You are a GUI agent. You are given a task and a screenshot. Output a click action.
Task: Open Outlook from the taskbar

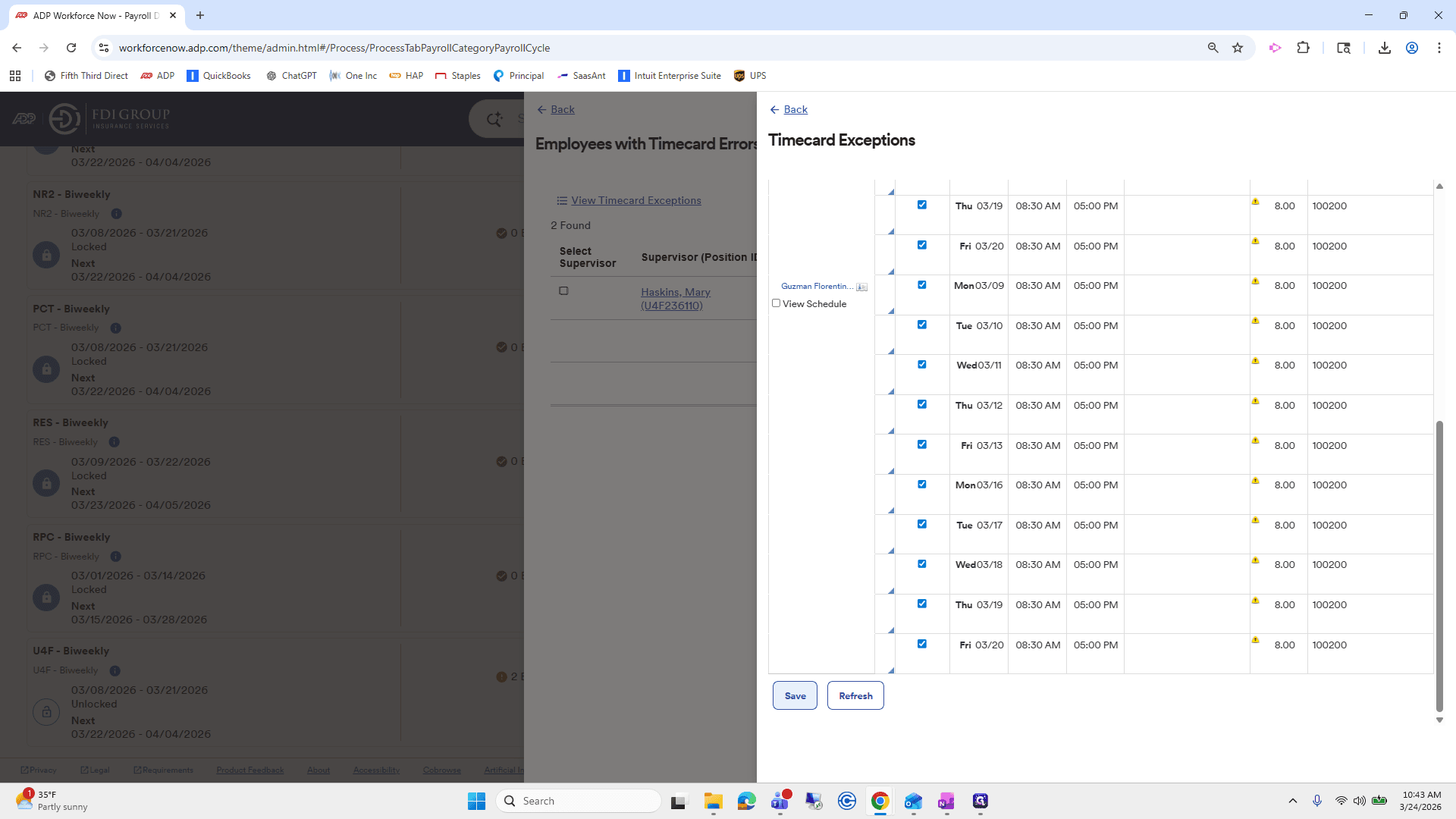(913, 801)
